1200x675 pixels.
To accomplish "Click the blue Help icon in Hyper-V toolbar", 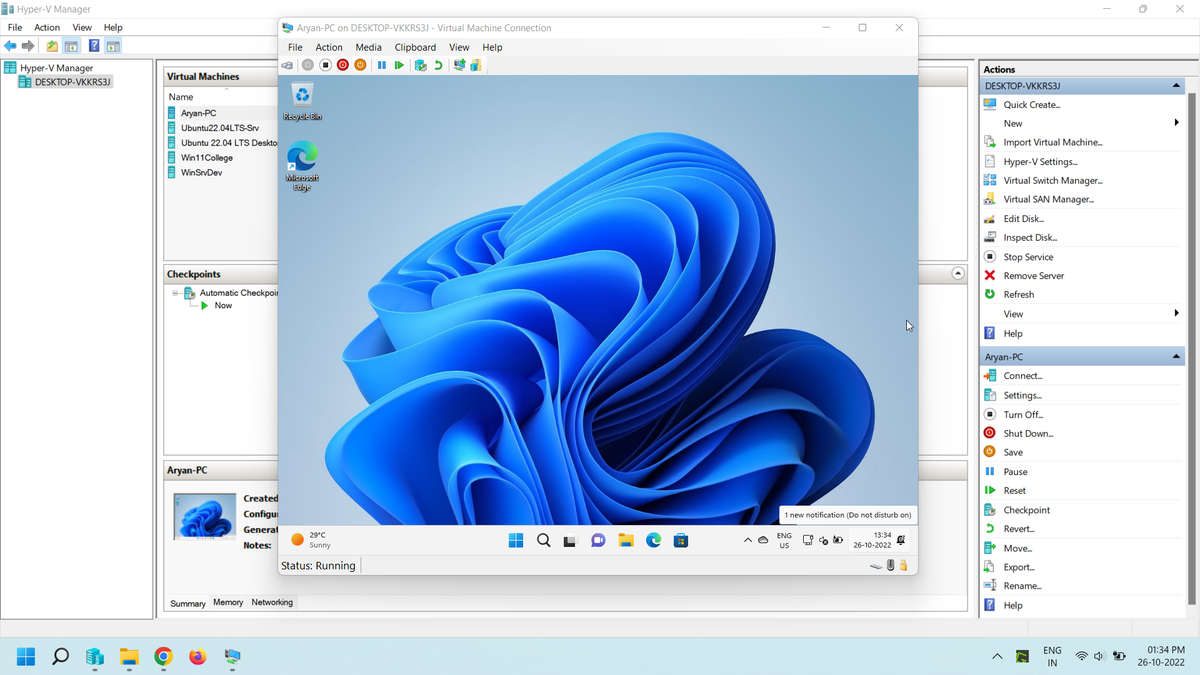I will tap(94, 46).
